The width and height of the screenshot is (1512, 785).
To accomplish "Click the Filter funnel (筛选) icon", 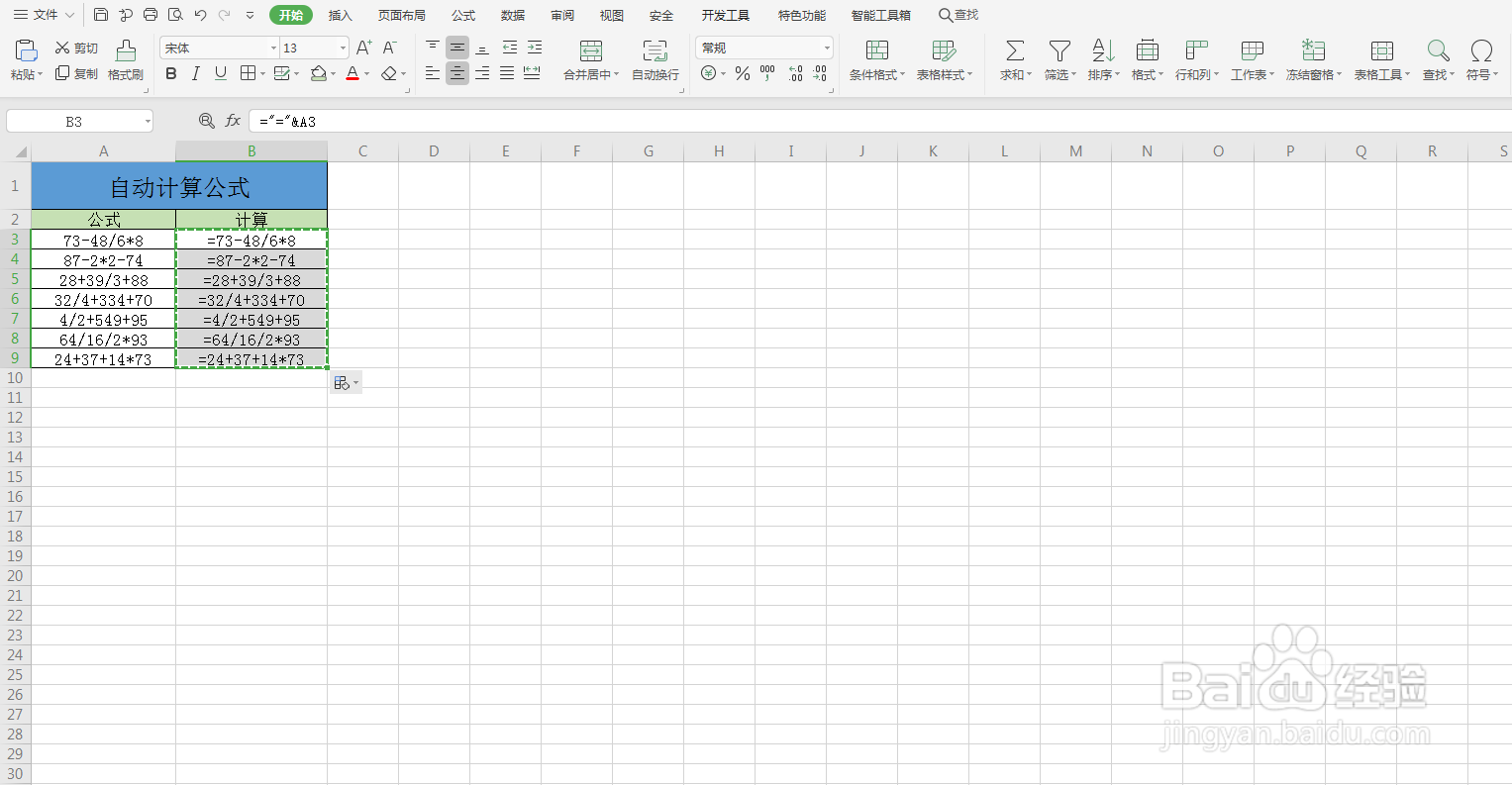I will 1059,50.
